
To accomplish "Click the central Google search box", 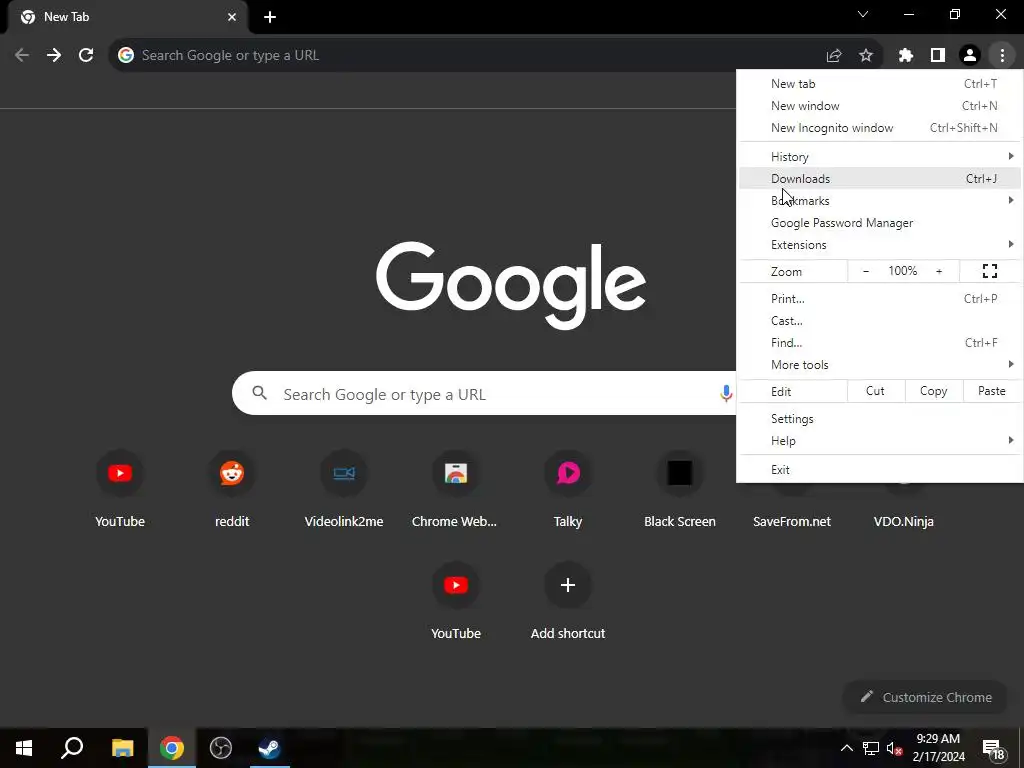I will [x=483, y=393].
